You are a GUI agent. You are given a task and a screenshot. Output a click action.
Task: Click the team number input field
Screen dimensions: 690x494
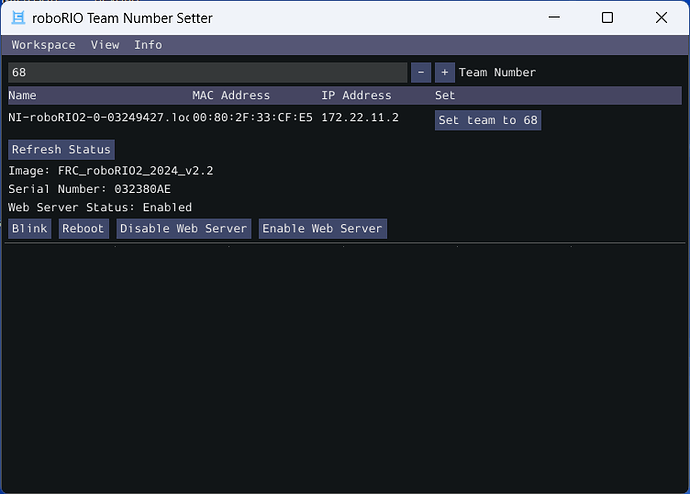tap(207, 72)
